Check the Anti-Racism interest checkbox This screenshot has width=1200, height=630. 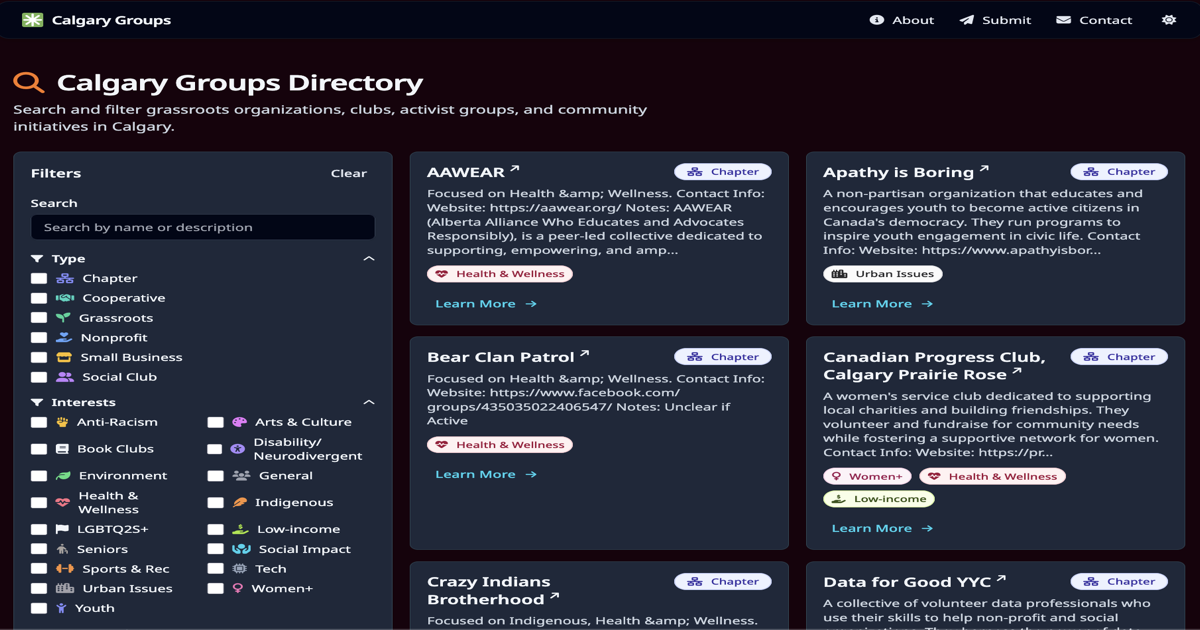[39, 422]
